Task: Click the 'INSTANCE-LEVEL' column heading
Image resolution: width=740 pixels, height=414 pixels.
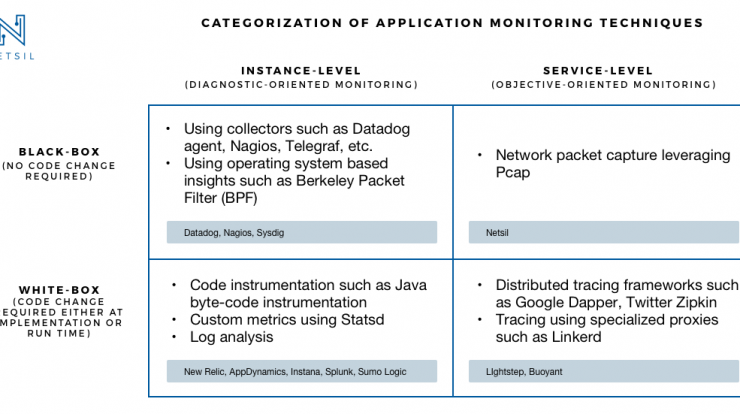Action: tap(301, 71)
